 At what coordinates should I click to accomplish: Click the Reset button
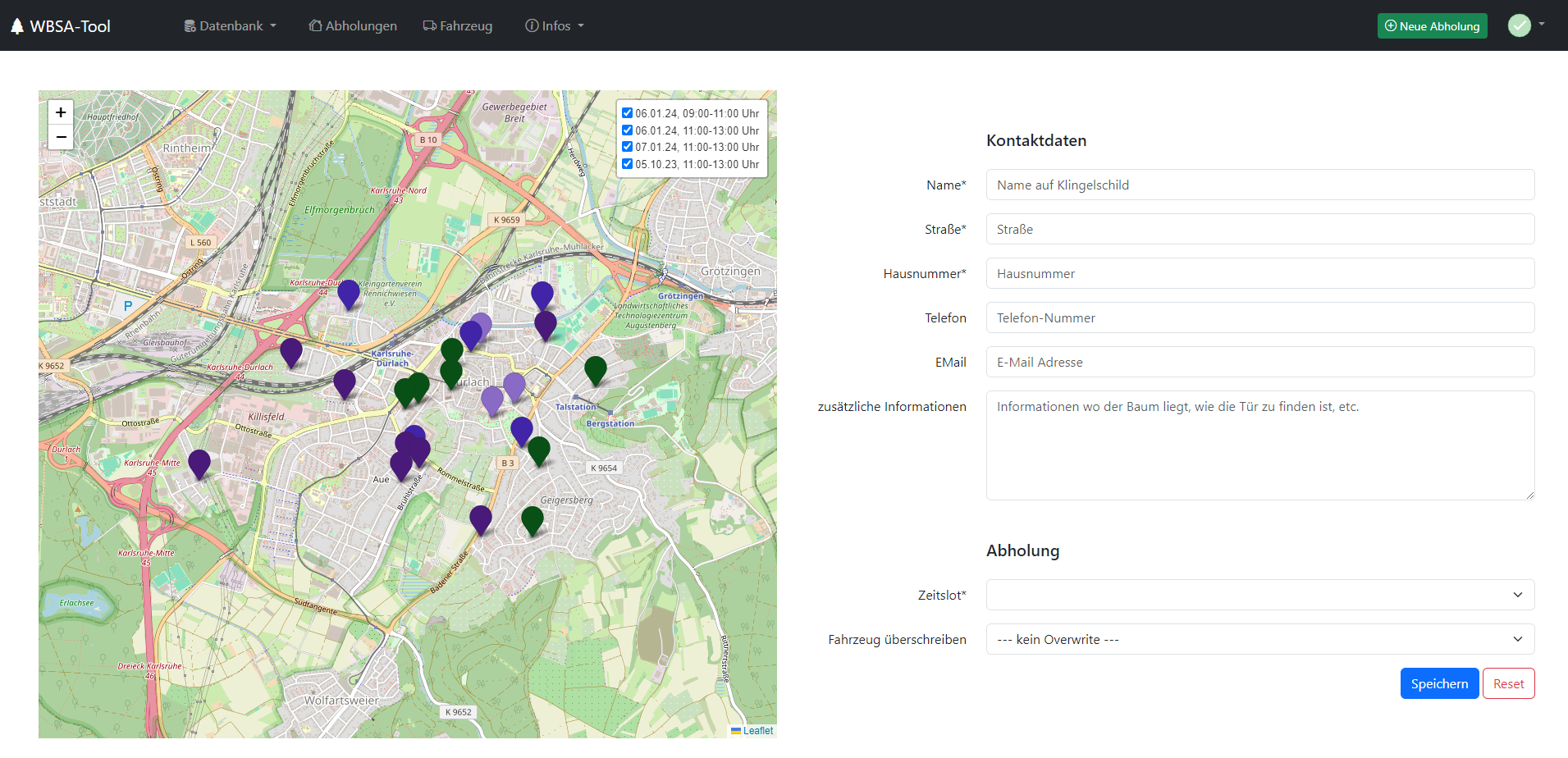1508,683
